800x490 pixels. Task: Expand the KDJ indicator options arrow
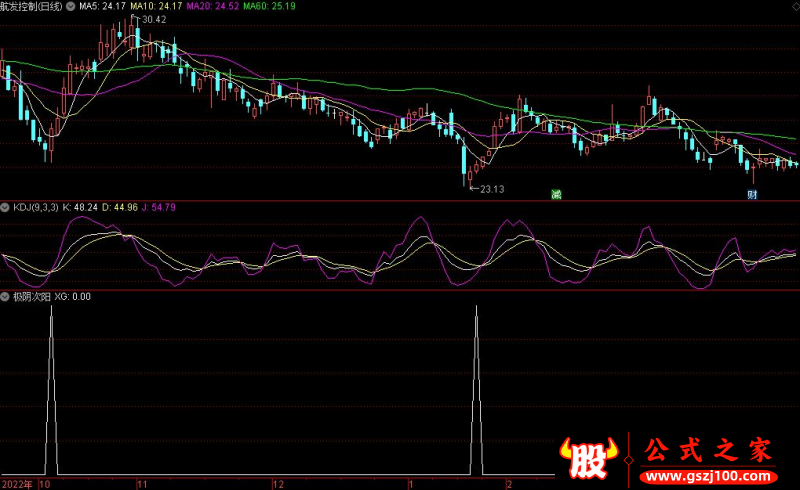6,207
